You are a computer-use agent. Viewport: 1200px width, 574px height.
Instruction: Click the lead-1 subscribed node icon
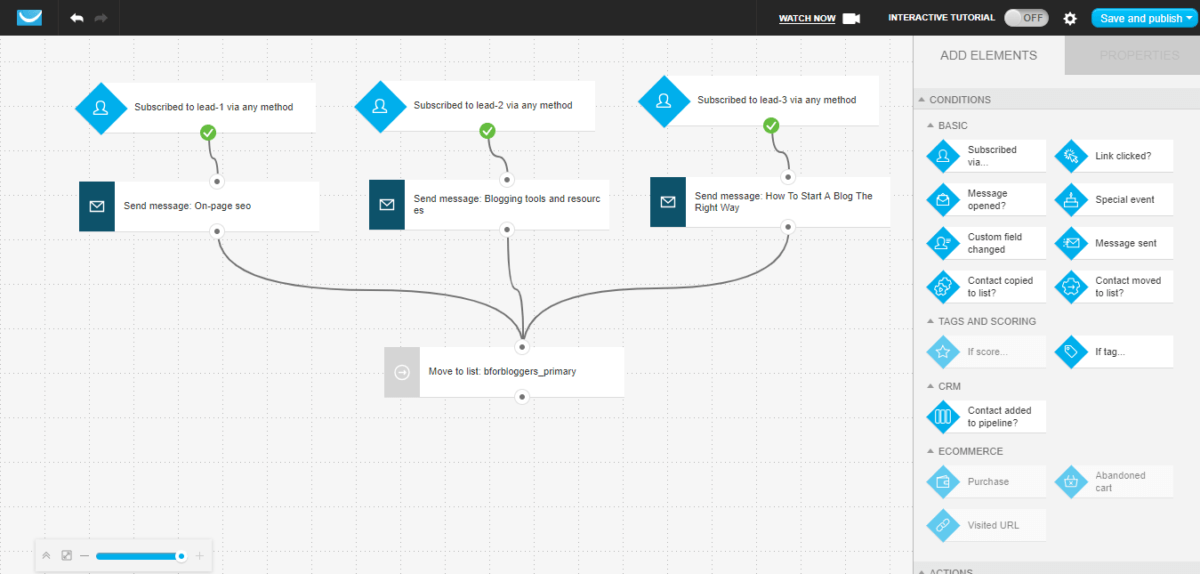pyautogui.click(x=101, y=107)
